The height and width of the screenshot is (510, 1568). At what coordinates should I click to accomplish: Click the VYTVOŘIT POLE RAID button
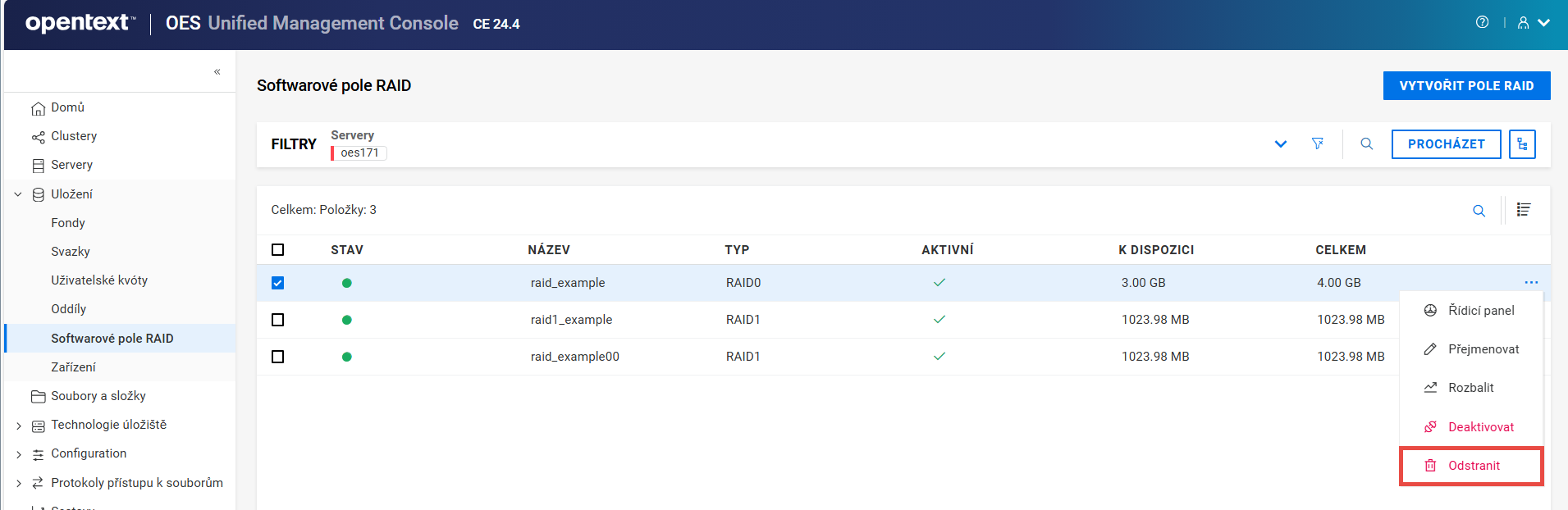tap(1466, 86)
